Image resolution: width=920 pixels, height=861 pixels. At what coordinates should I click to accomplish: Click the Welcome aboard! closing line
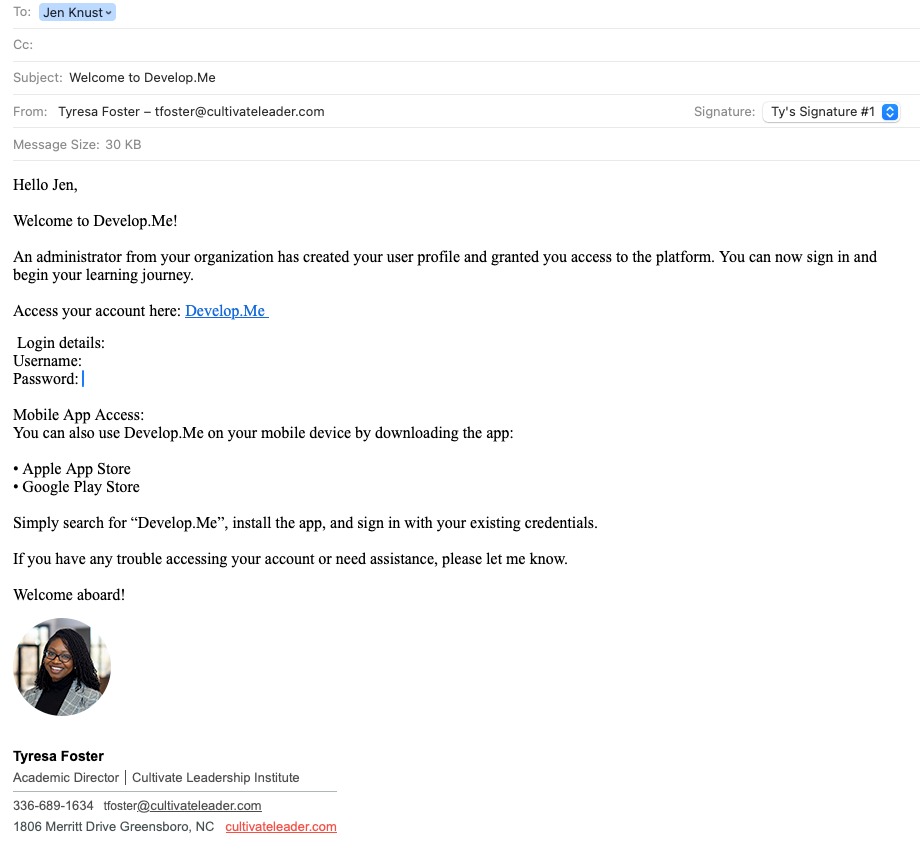point(69,595)
